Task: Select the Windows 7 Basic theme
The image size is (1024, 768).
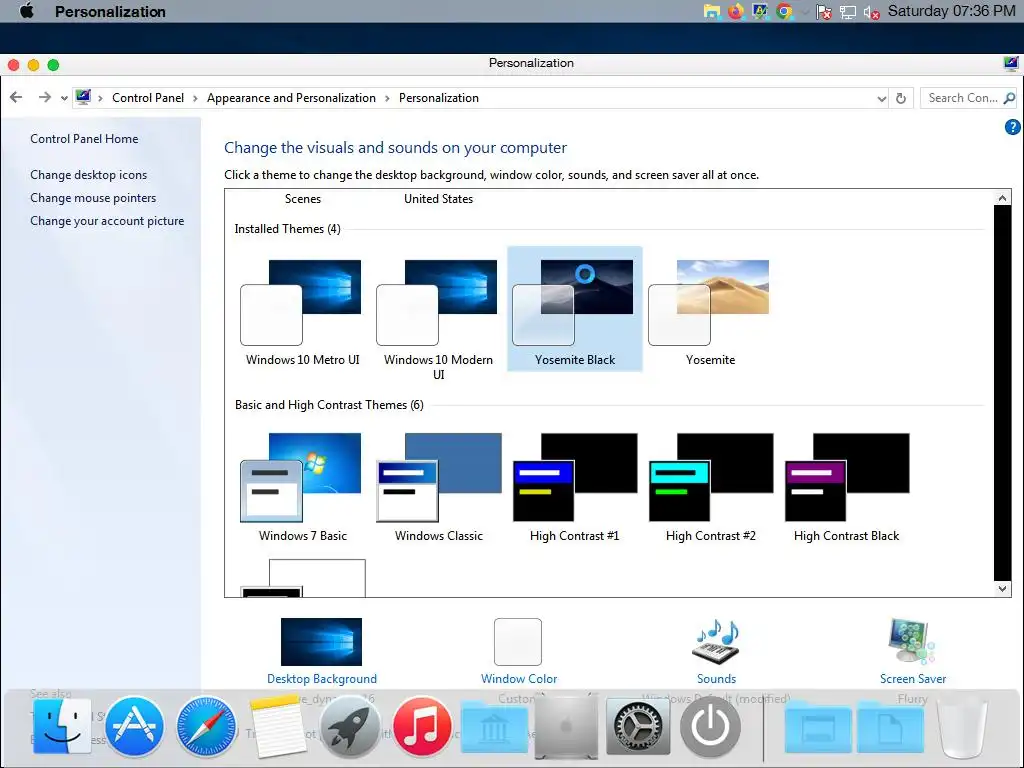Action: point(302,487)
